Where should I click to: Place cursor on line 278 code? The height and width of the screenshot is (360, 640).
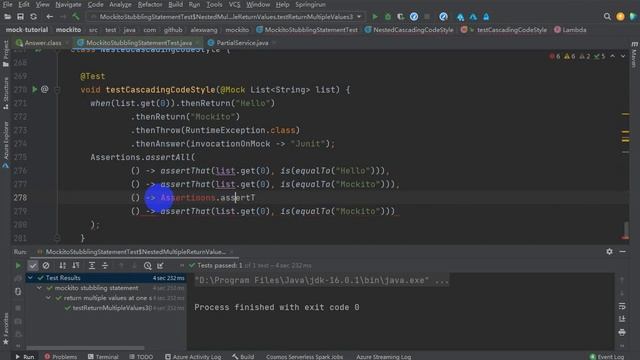pyautogui.click(x=193, y=198)
